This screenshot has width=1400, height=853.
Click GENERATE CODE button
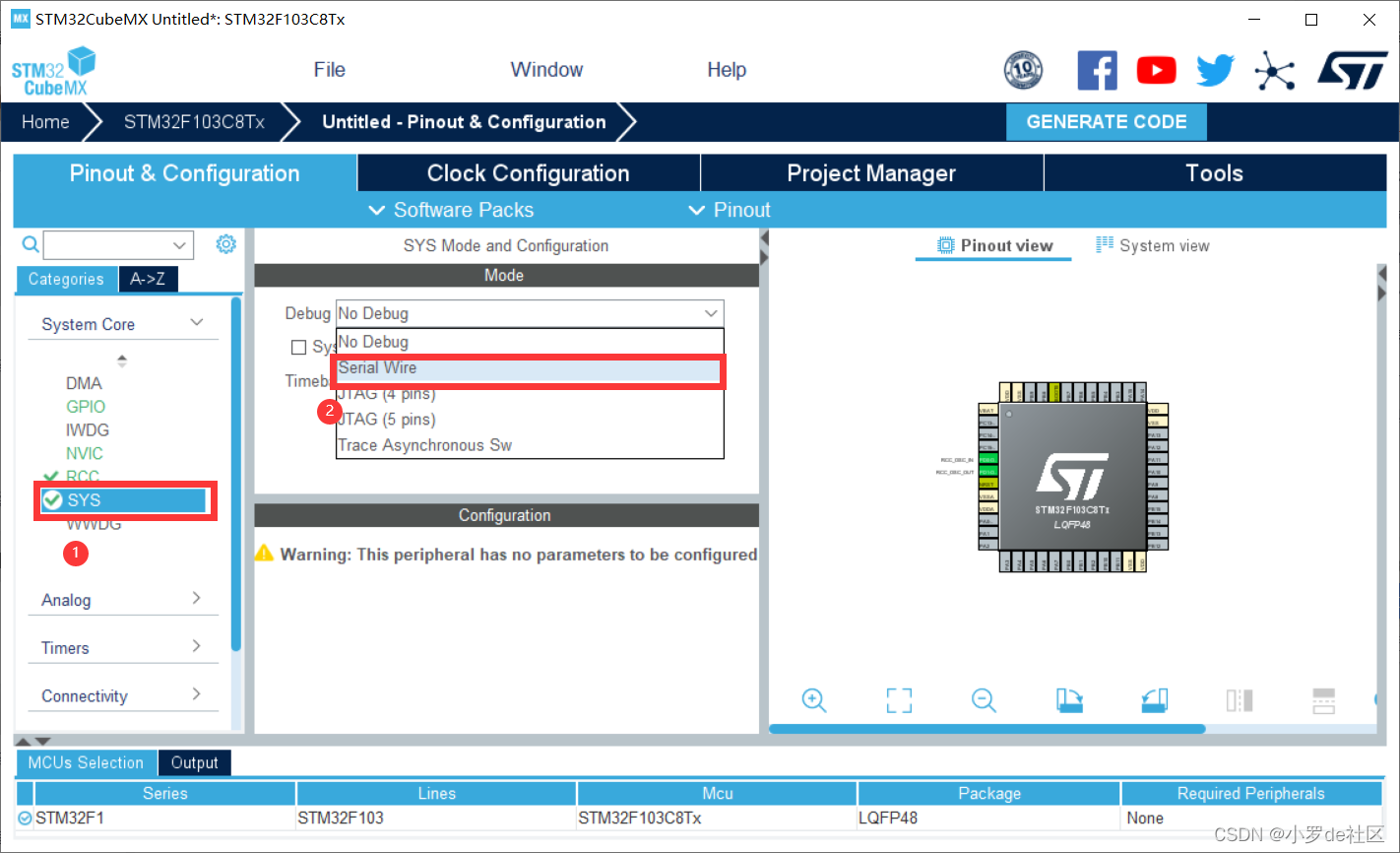[1107, 122]
